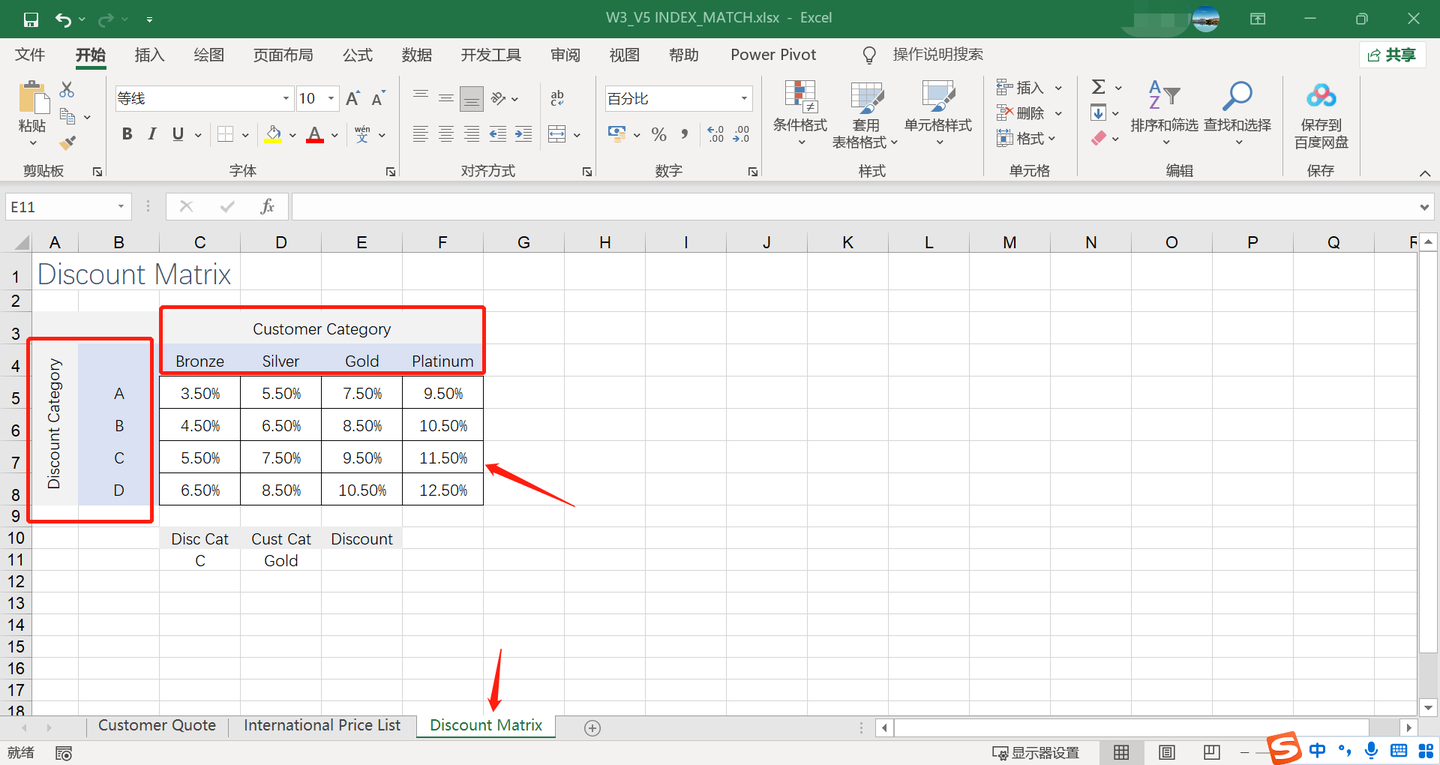
Task: Click the AutoSum sigma icon
Action: [1098, 88]
